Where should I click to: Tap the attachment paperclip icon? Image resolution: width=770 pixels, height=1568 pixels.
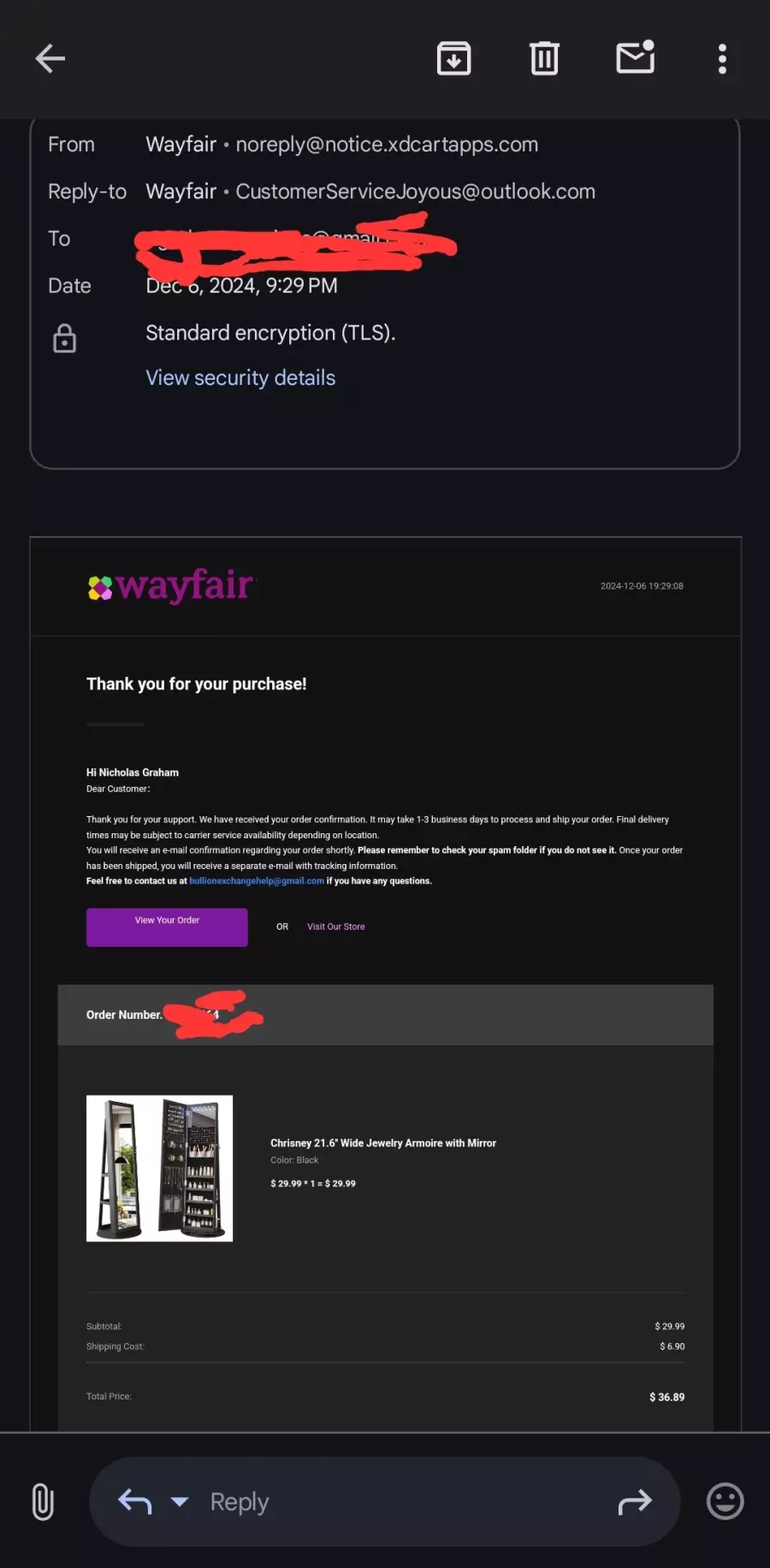pyautogui.click(x=43, y=1501)
